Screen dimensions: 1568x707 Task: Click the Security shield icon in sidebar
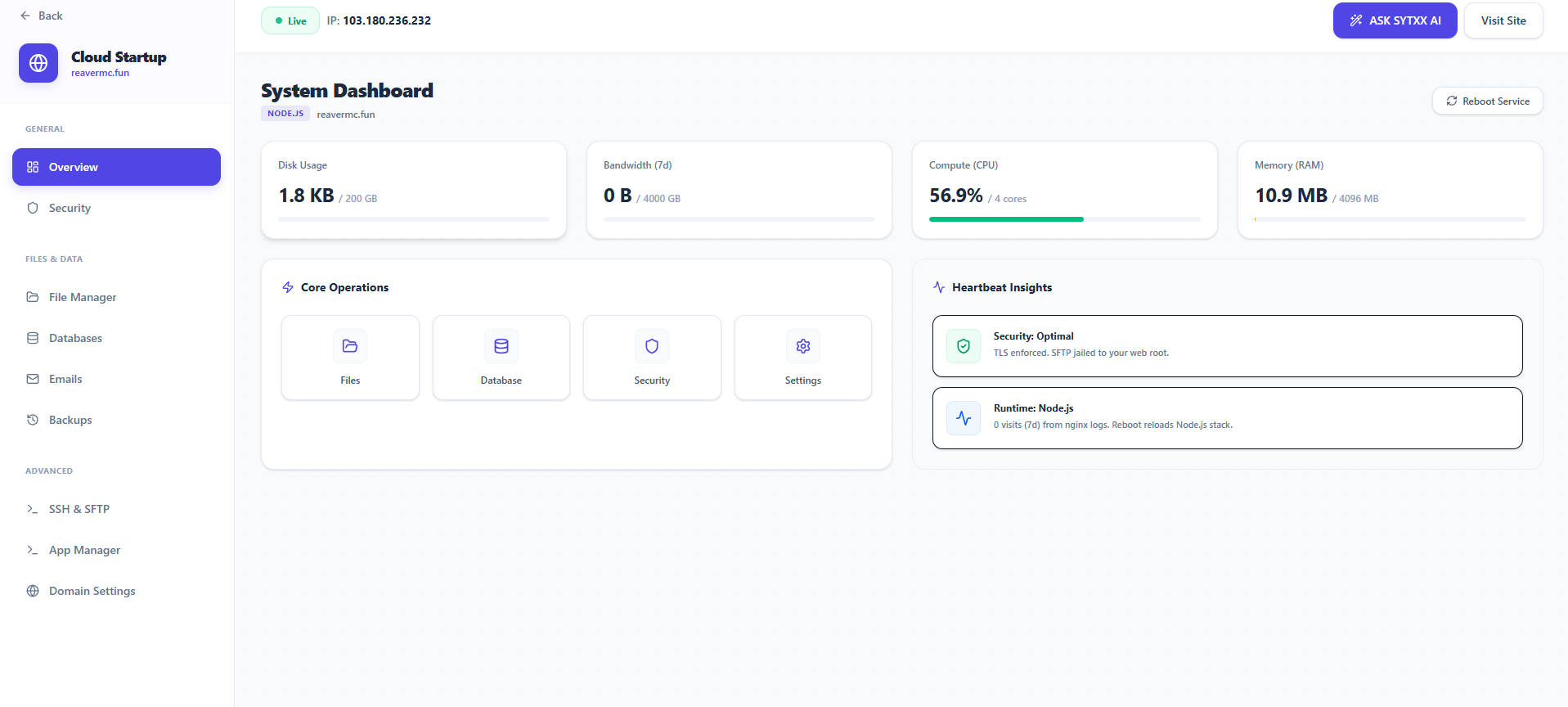pyautogui.click(x=33, y=208)
